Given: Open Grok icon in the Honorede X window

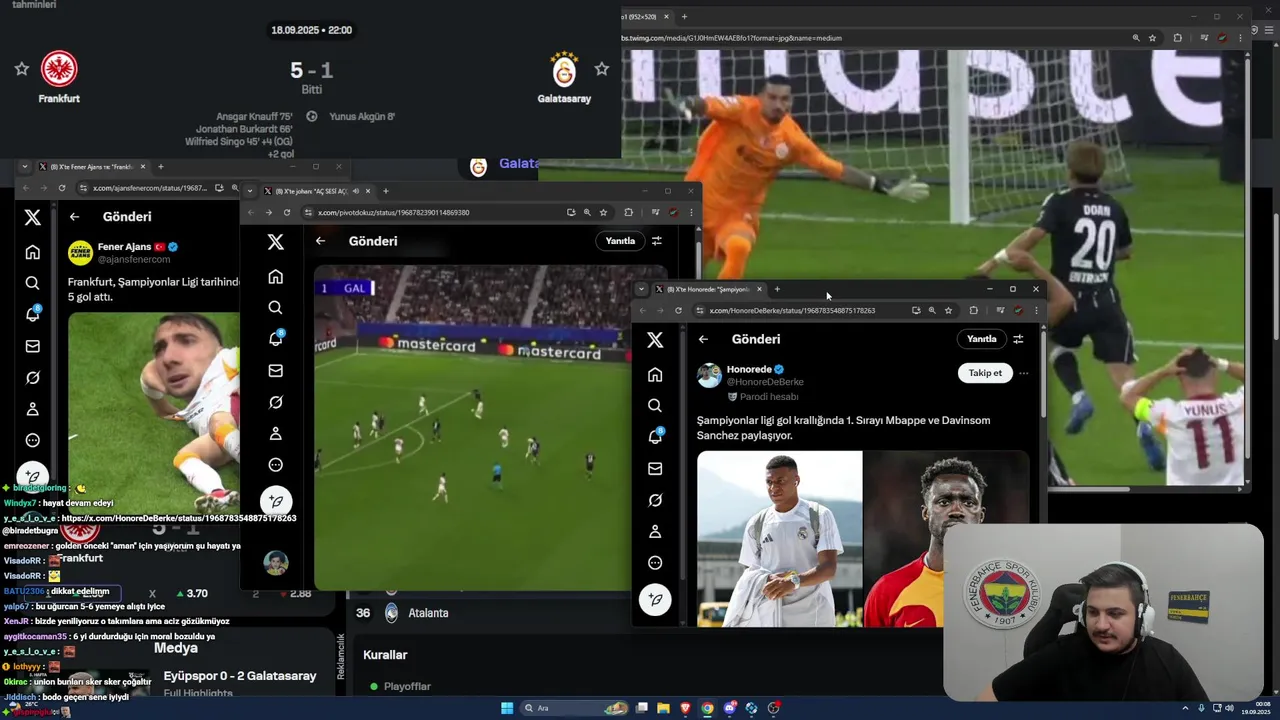Looking at the screenshot, I should click(655, 500).
